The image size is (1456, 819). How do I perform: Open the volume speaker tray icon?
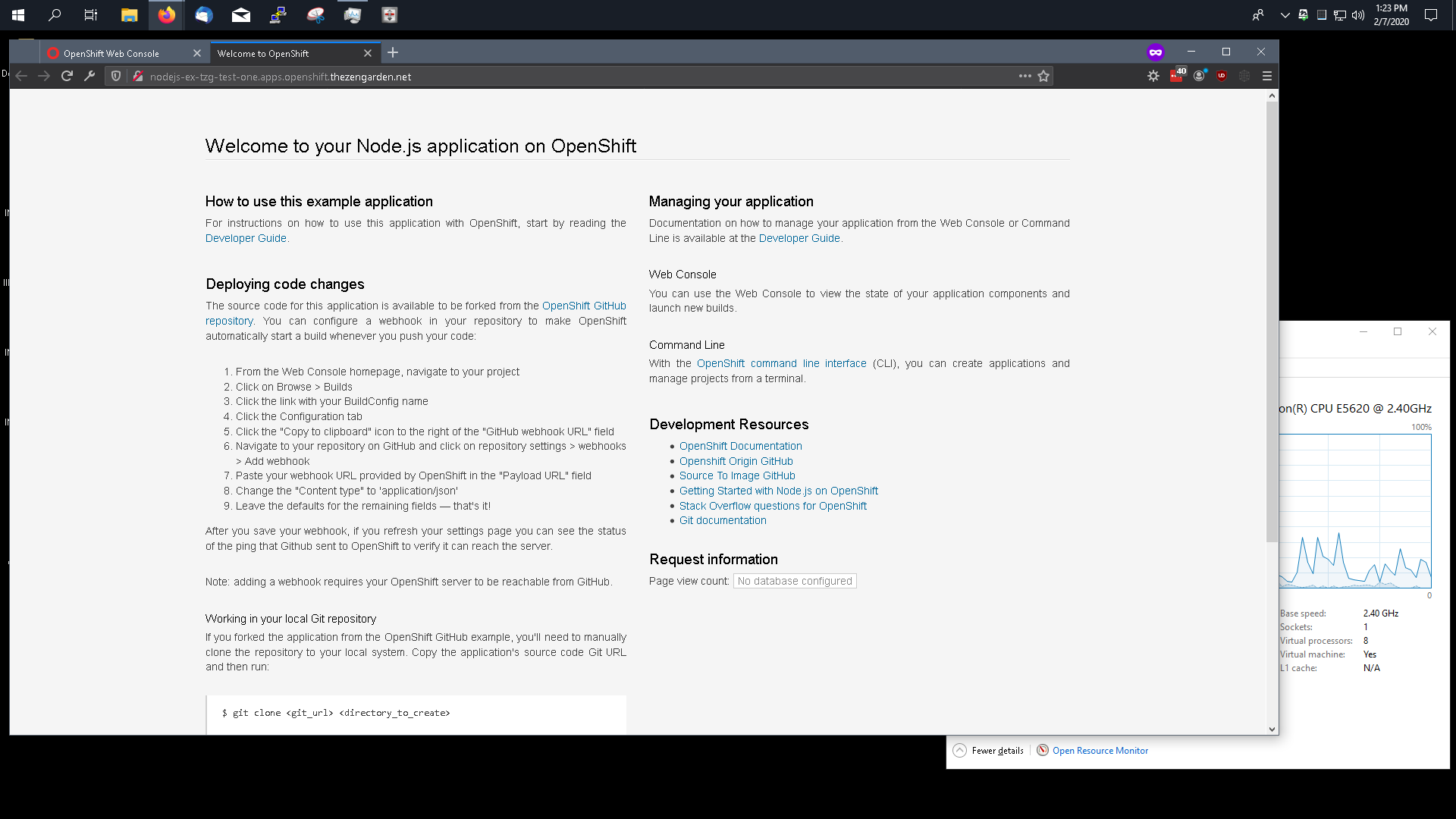click(1358, 14)
